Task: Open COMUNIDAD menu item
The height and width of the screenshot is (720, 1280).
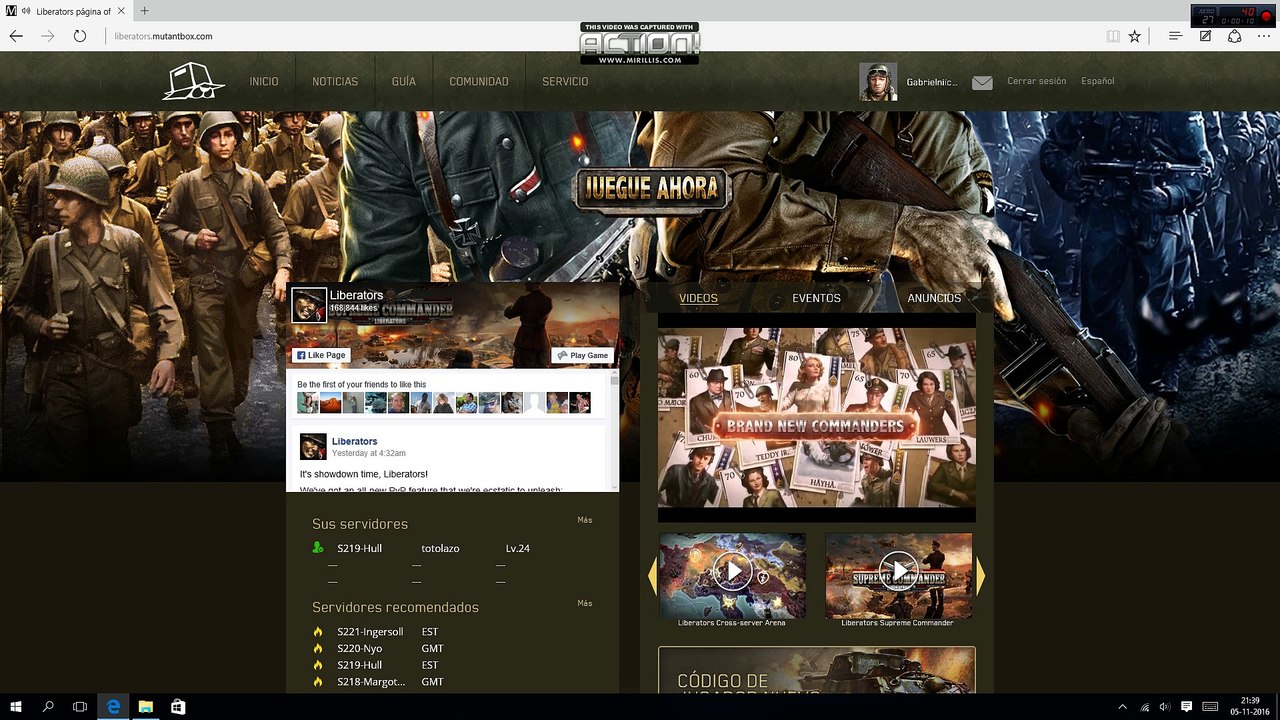Action: click(479, 82)
